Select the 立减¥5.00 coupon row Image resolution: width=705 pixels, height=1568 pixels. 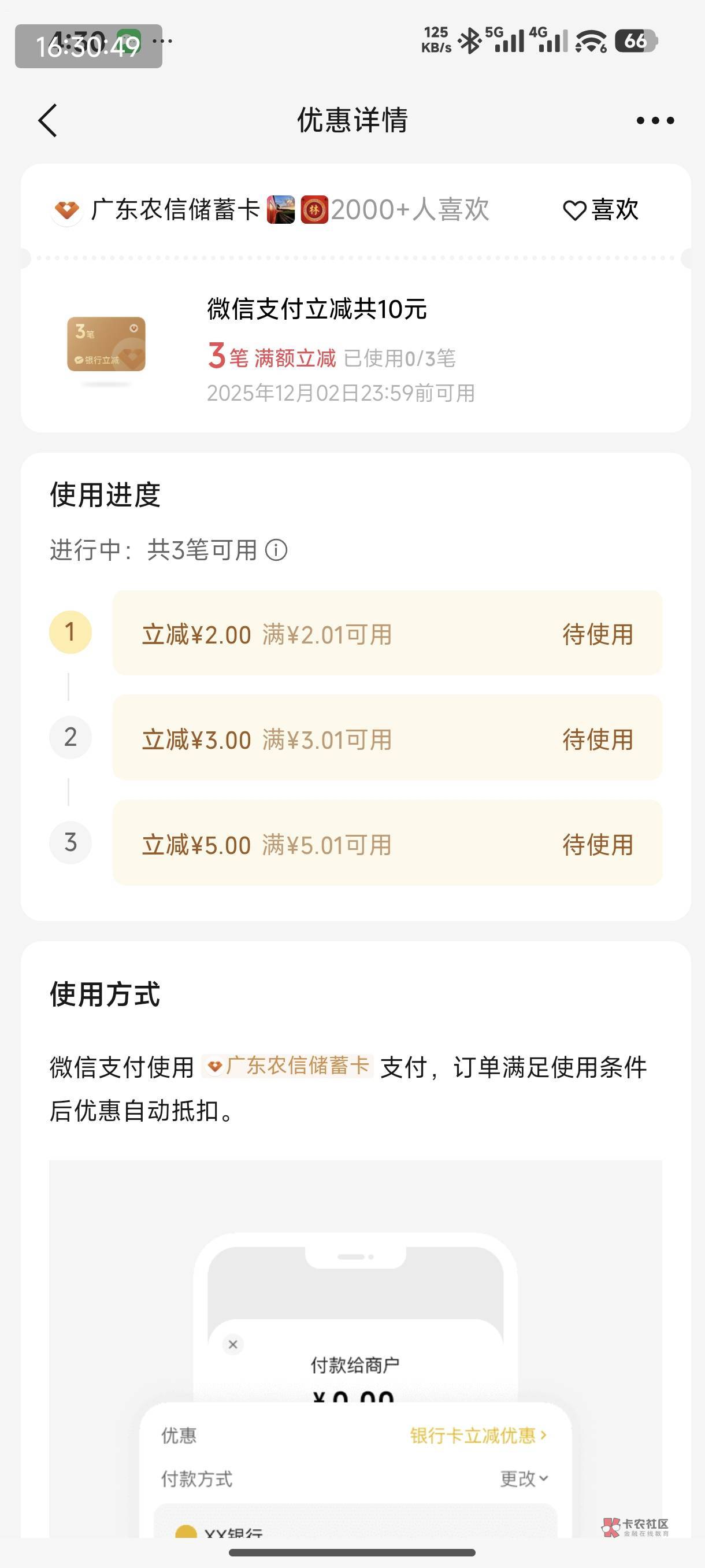pos(387,844)
